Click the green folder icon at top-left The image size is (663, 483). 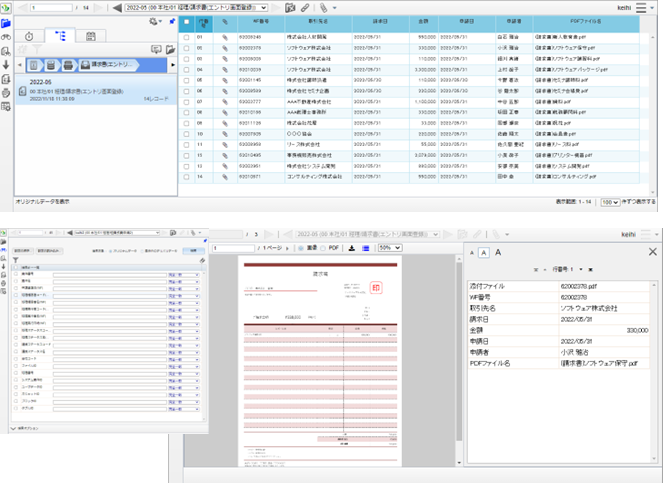click(7, 8)
